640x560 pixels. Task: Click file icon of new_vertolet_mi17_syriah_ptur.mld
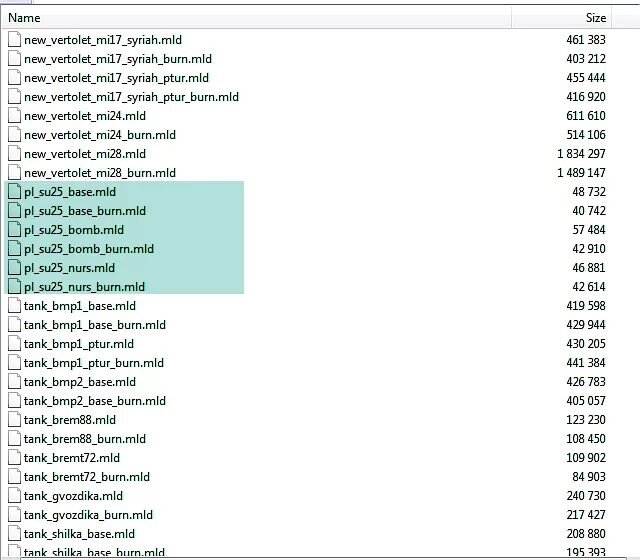point(14,78)
